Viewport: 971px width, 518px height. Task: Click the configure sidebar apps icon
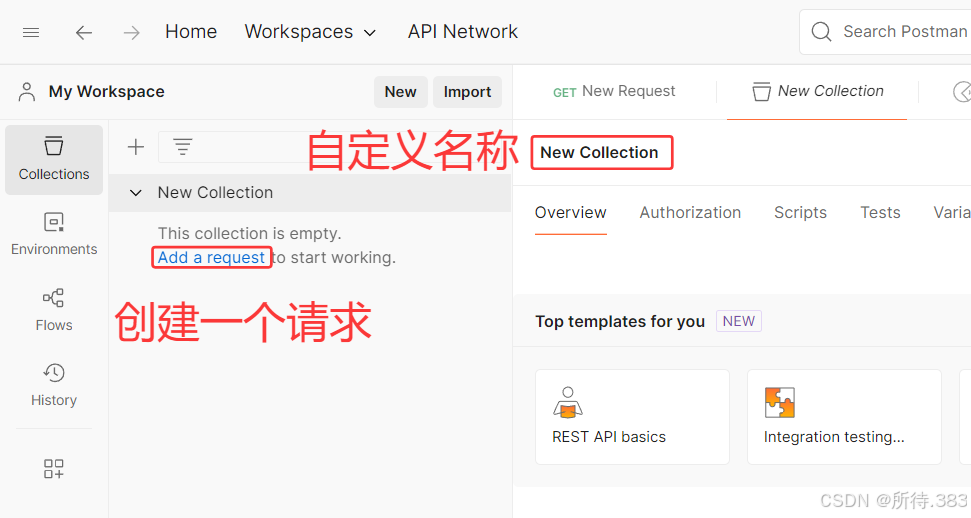point(54,468)
